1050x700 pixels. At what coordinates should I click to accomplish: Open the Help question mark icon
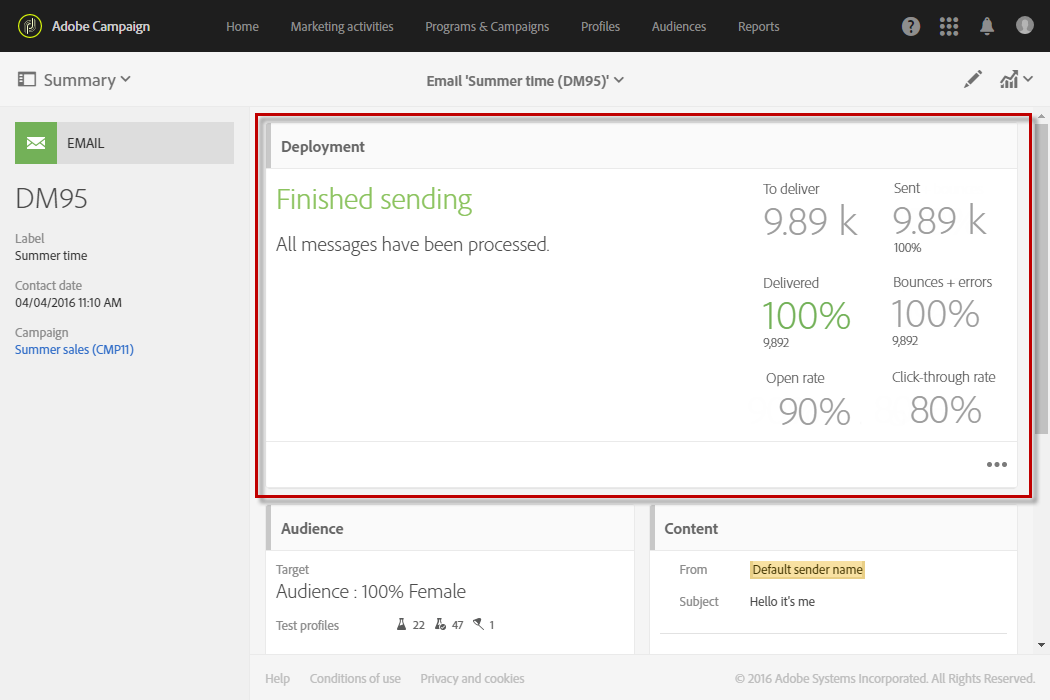pos(911,26)
